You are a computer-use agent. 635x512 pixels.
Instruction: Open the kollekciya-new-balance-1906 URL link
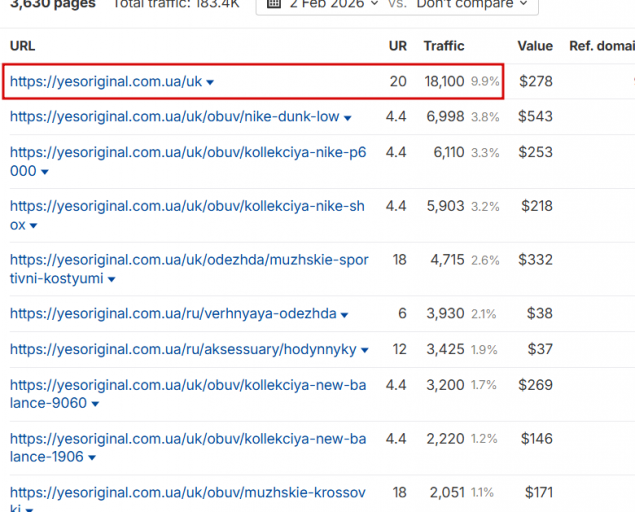click(188, 448)
